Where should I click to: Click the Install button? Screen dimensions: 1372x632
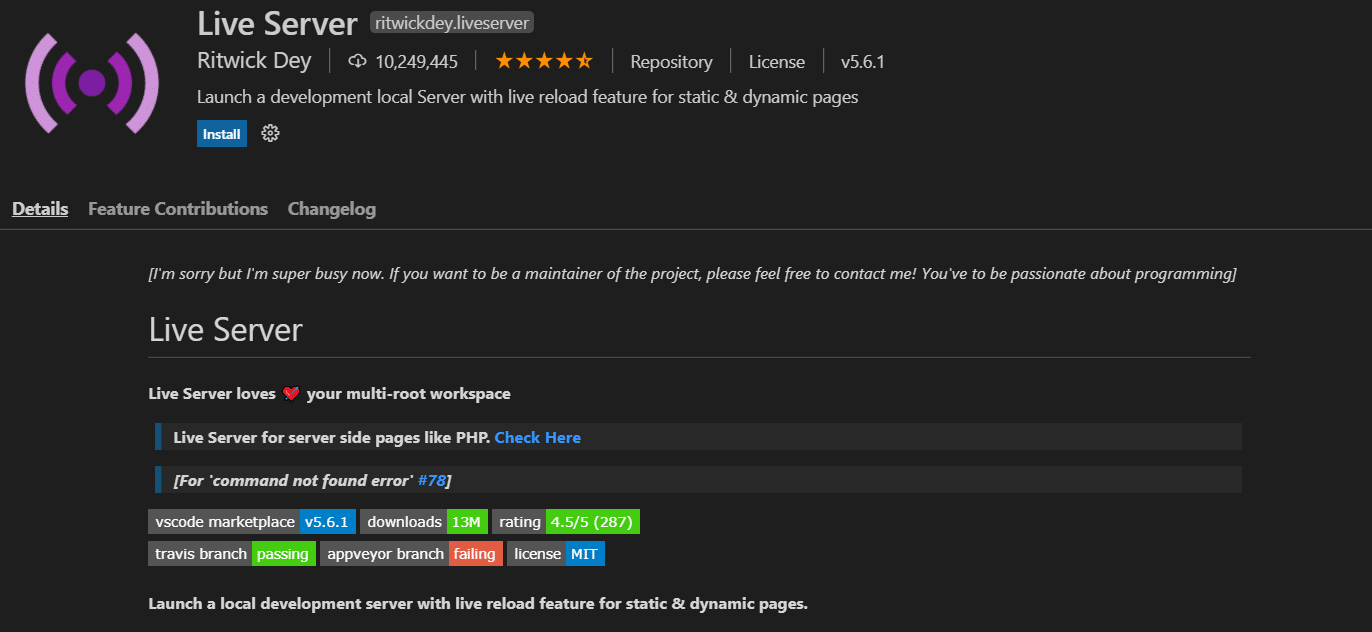coord(221,133)
